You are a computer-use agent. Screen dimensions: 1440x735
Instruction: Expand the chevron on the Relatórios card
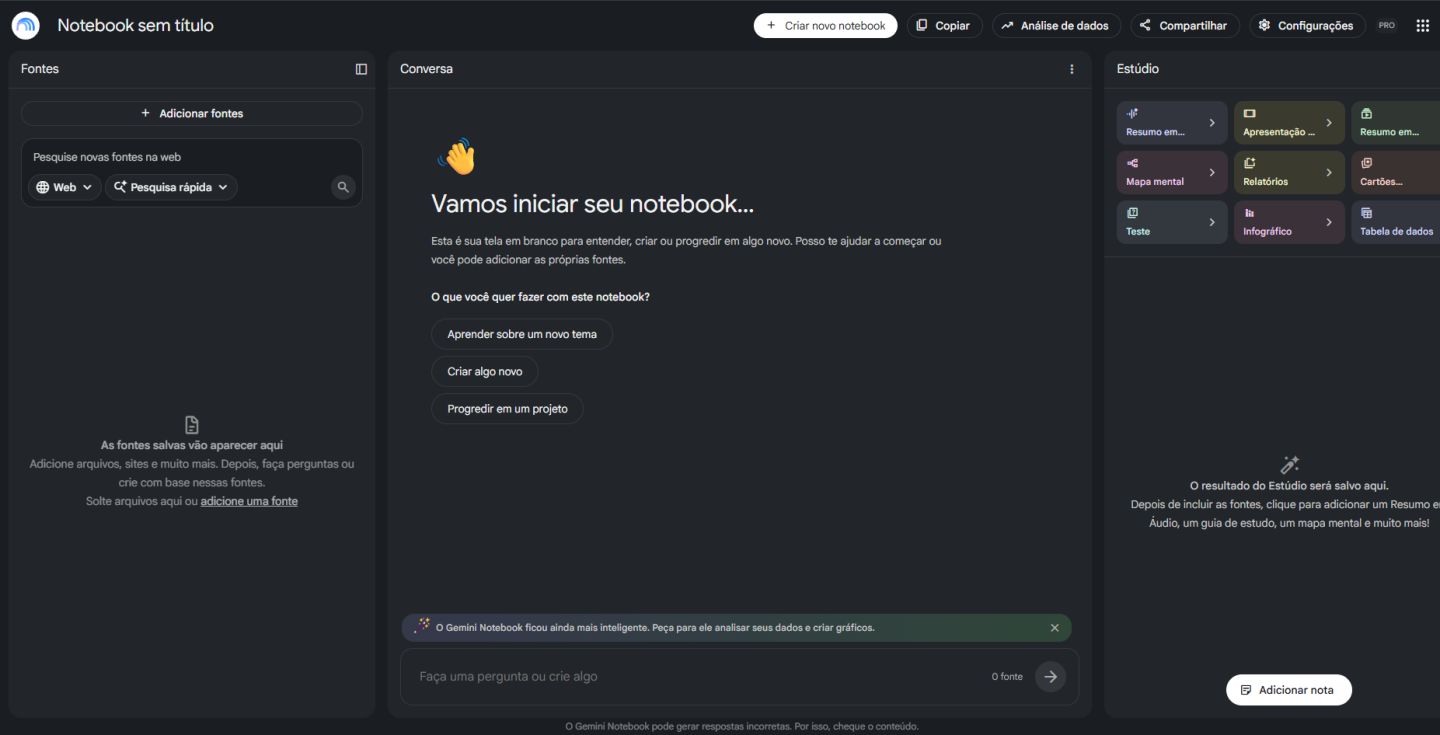pyautogui.click(x=1329, y=172)
